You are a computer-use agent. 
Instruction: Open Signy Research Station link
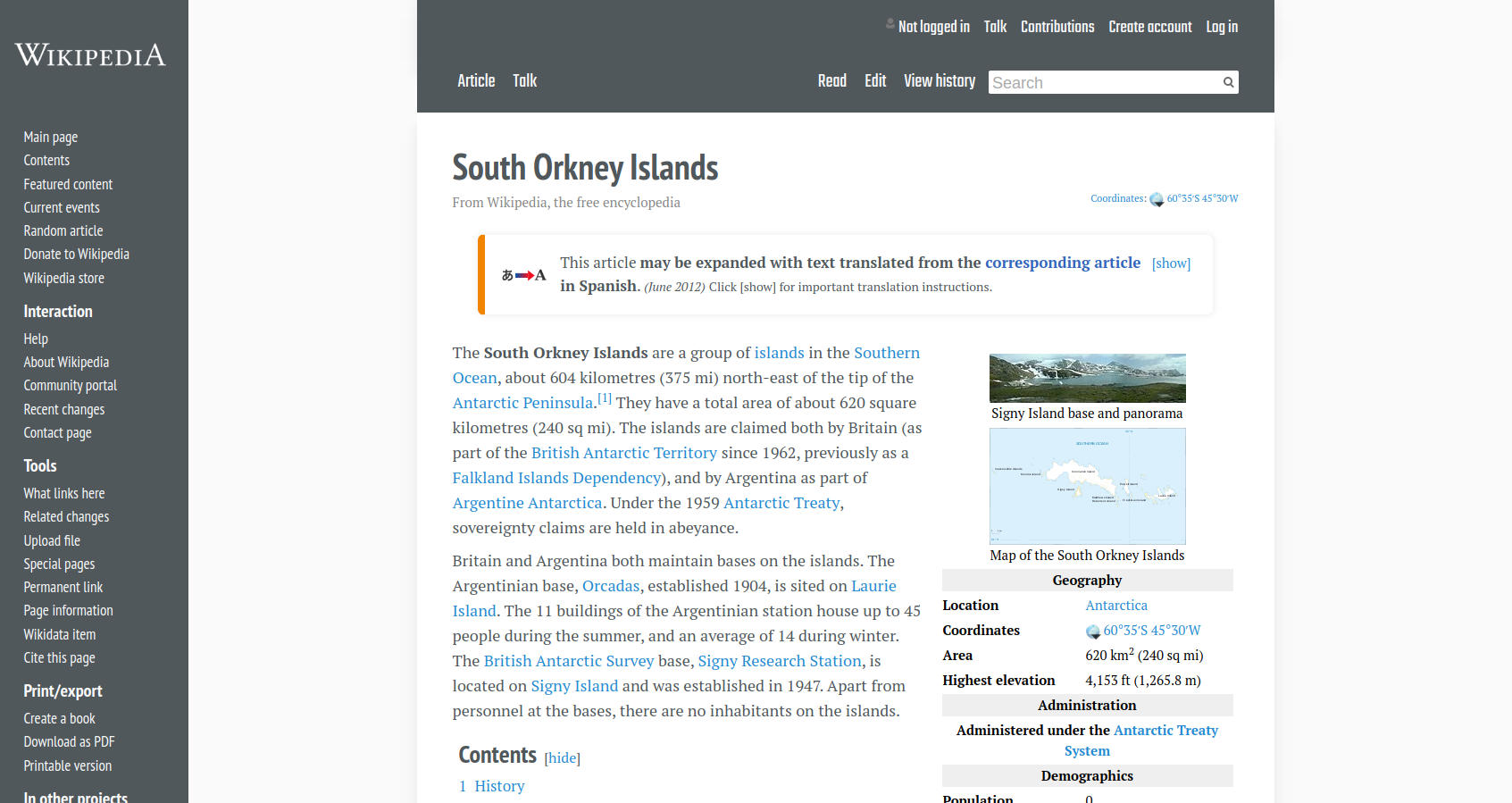(x=780, y=661)
